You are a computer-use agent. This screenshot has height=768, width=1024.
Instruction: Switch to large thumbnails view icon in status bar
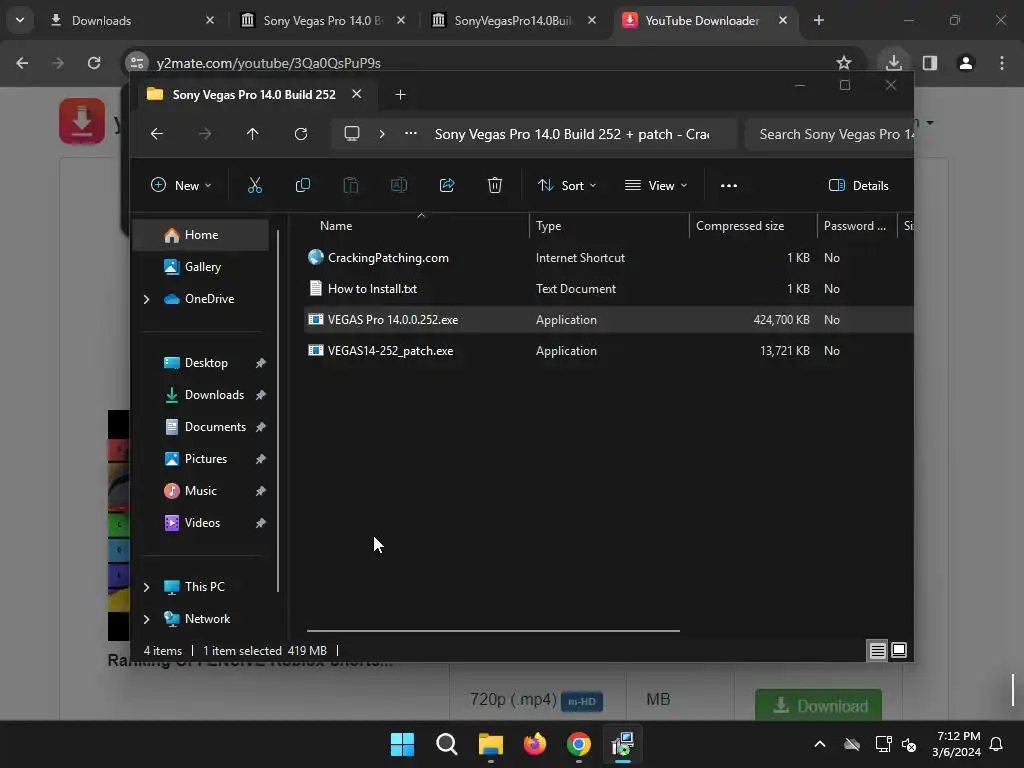point(899,650)
